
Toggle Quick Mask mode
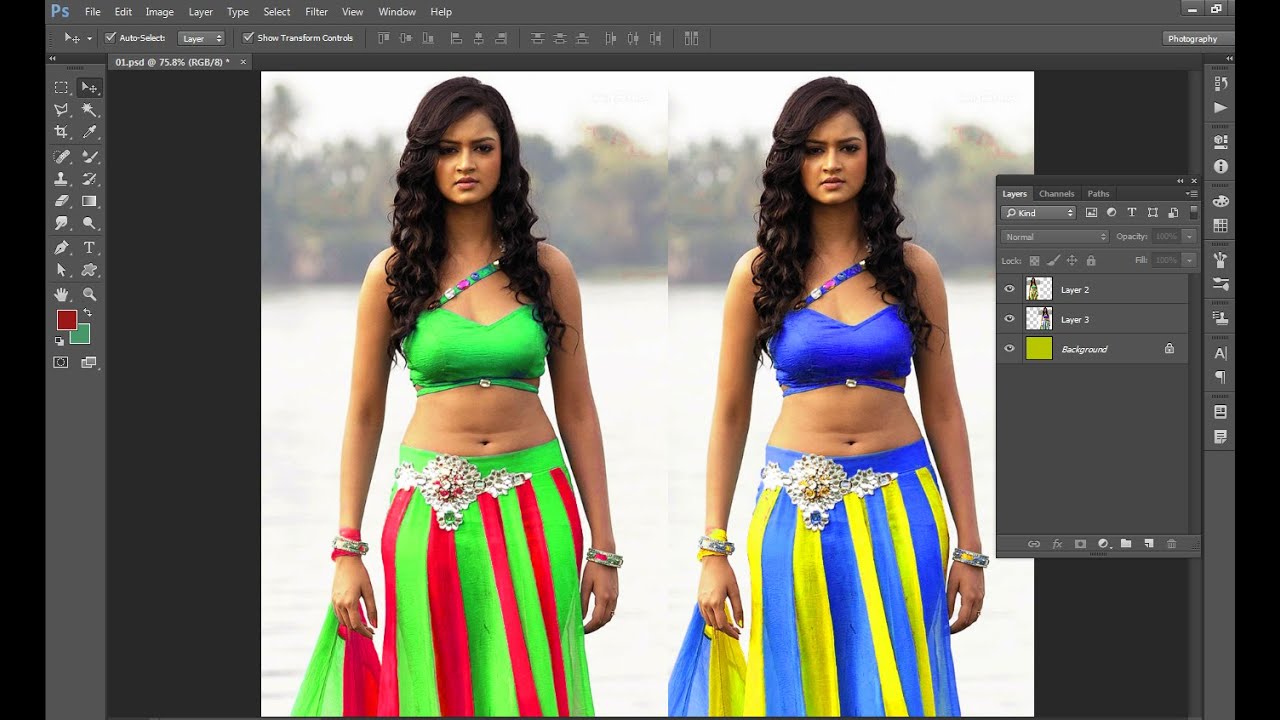[x=61, y=362]
